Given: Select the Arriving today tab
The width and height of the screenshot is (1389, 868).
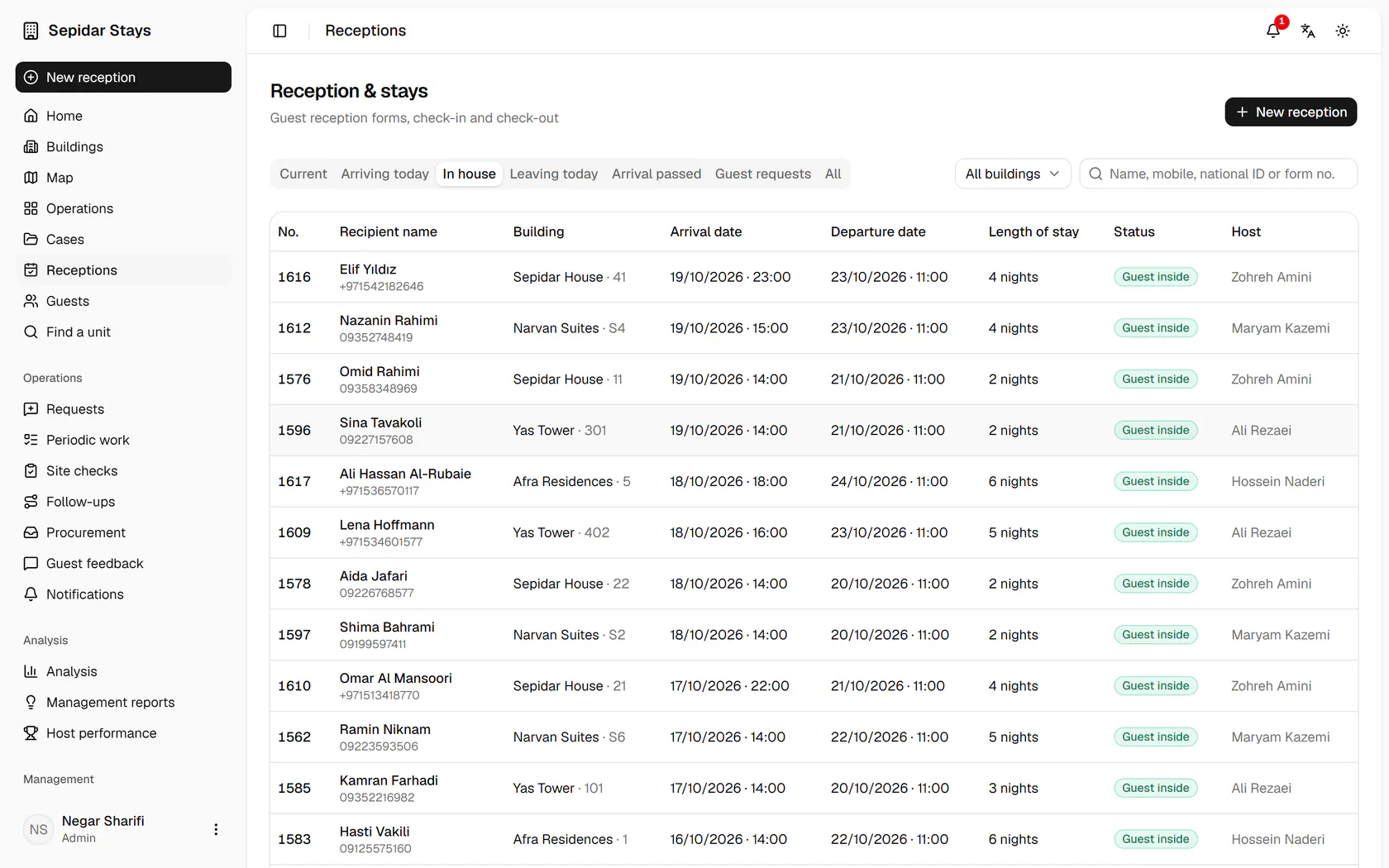Looking at the screenshot, I should pos(384,174).
